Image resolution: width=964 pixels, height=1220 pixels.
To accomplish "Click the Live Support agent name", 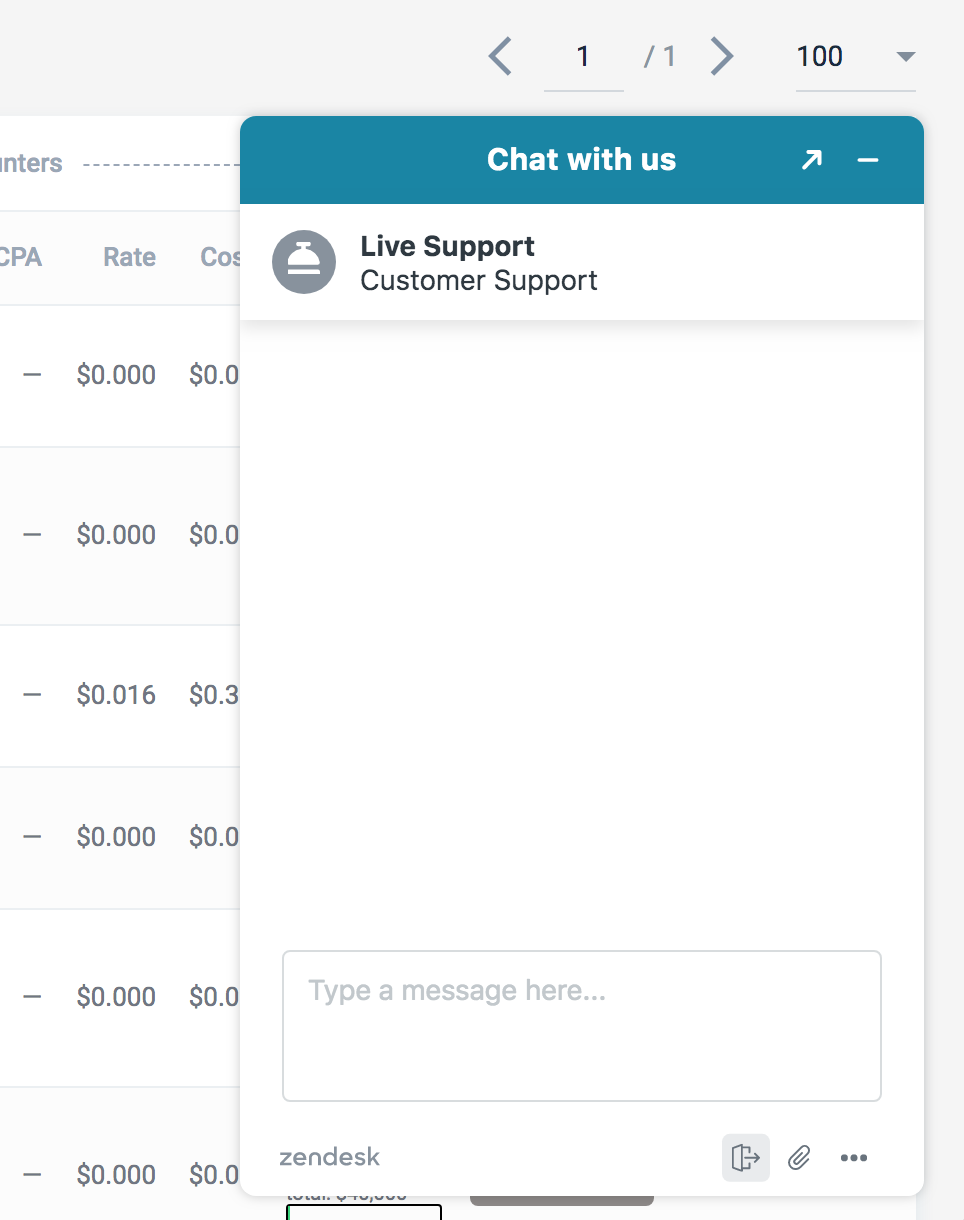I will 447,246.
